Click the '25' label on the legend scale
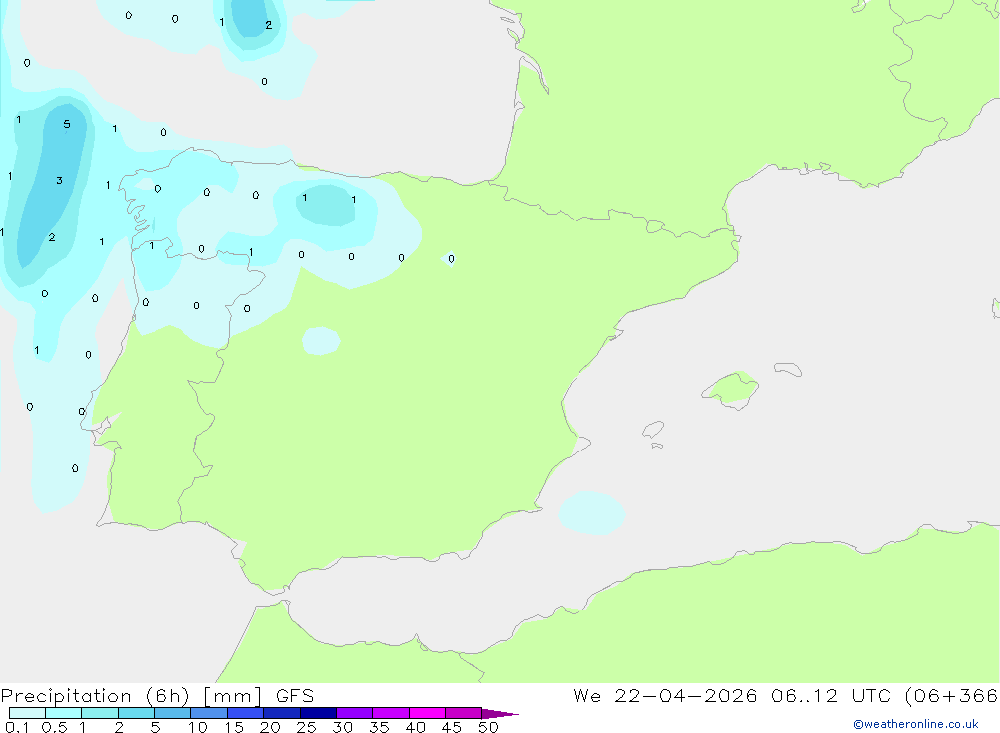Image resolution: width=1000 pixels, height=733 pixels. coord(306,727)
